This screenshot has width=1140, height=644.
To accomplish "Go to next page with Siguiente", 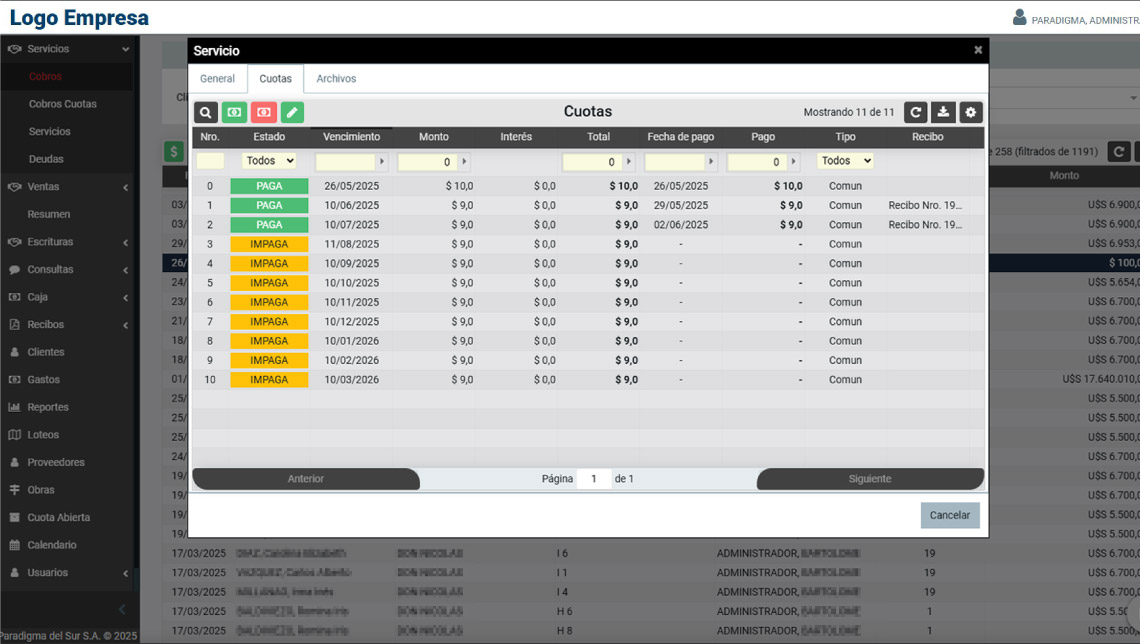I will 869,479.
